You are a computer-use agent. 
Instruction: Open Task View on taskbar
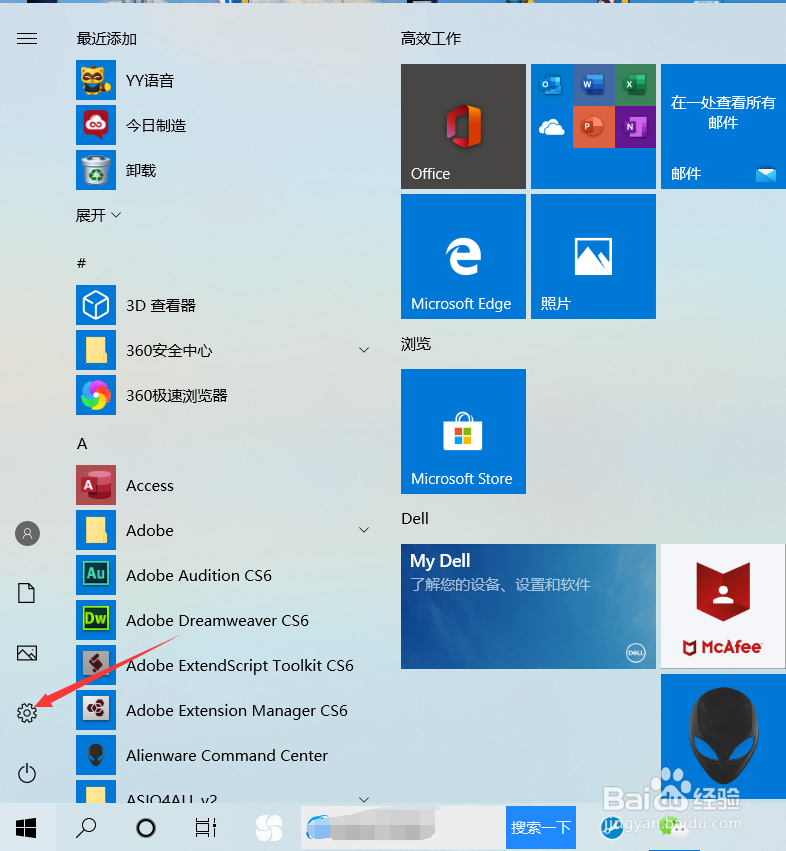coord(206,828)
